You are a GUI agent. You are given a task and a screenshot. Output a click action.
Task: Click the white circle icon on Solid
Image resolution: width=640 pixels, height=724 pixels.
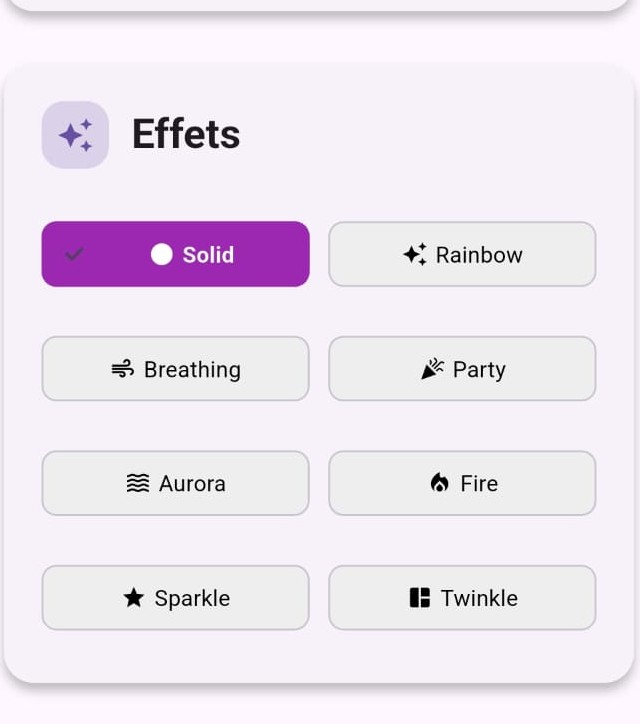pos(162,254)
